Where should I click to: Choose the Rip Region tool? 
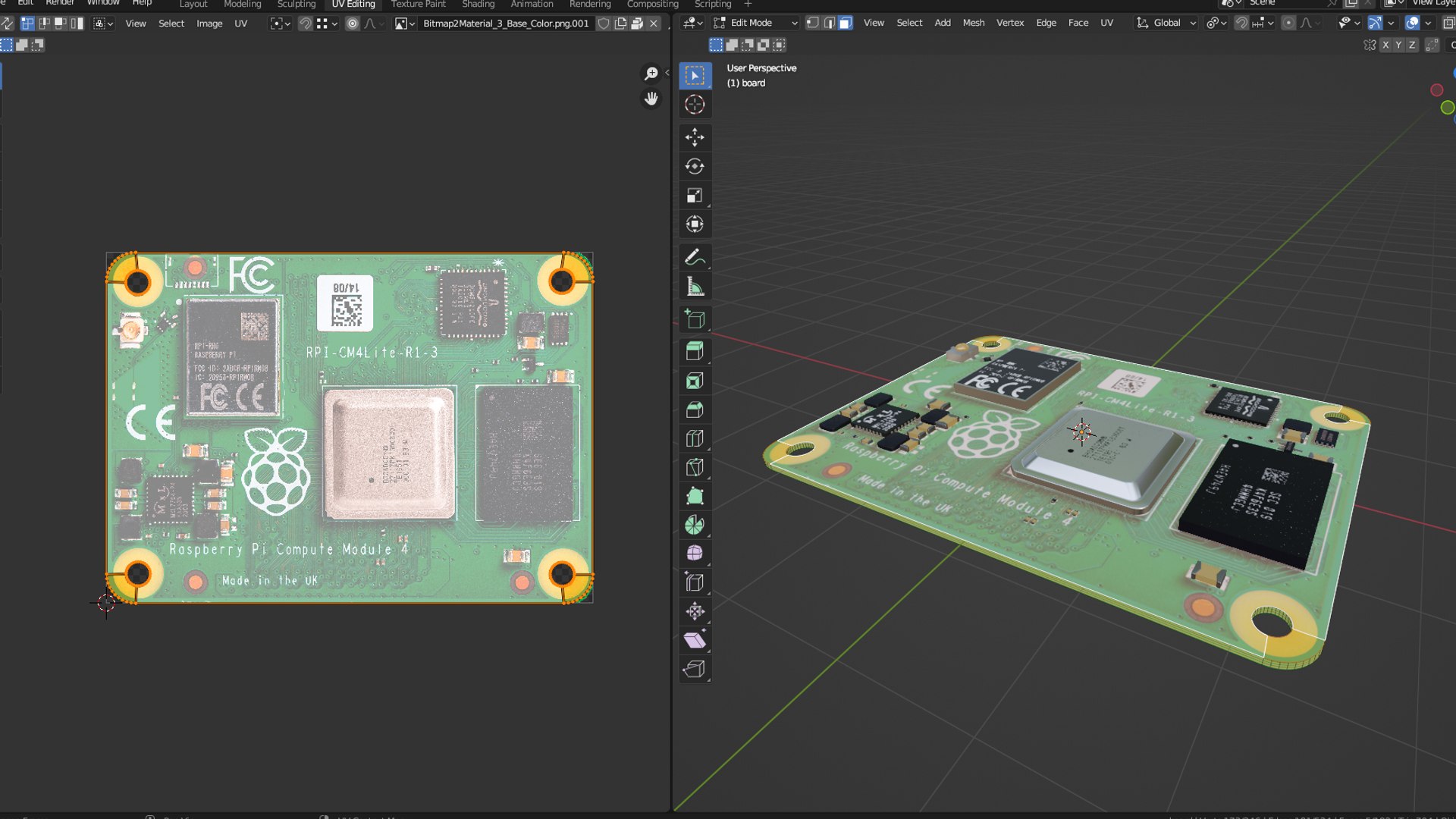pos(695,669)
